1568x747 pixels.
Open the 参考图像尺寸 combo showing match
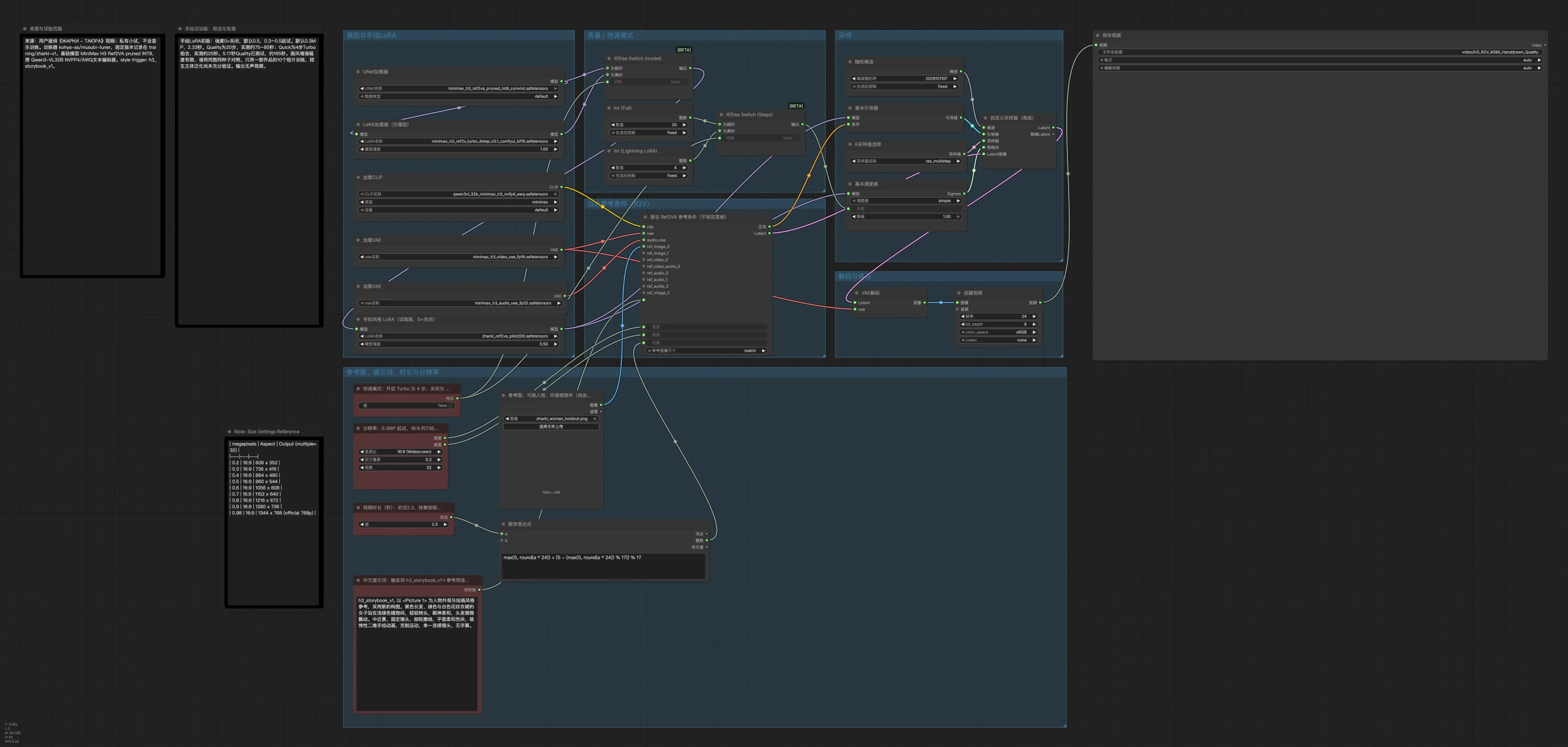(x=706, y=351)
